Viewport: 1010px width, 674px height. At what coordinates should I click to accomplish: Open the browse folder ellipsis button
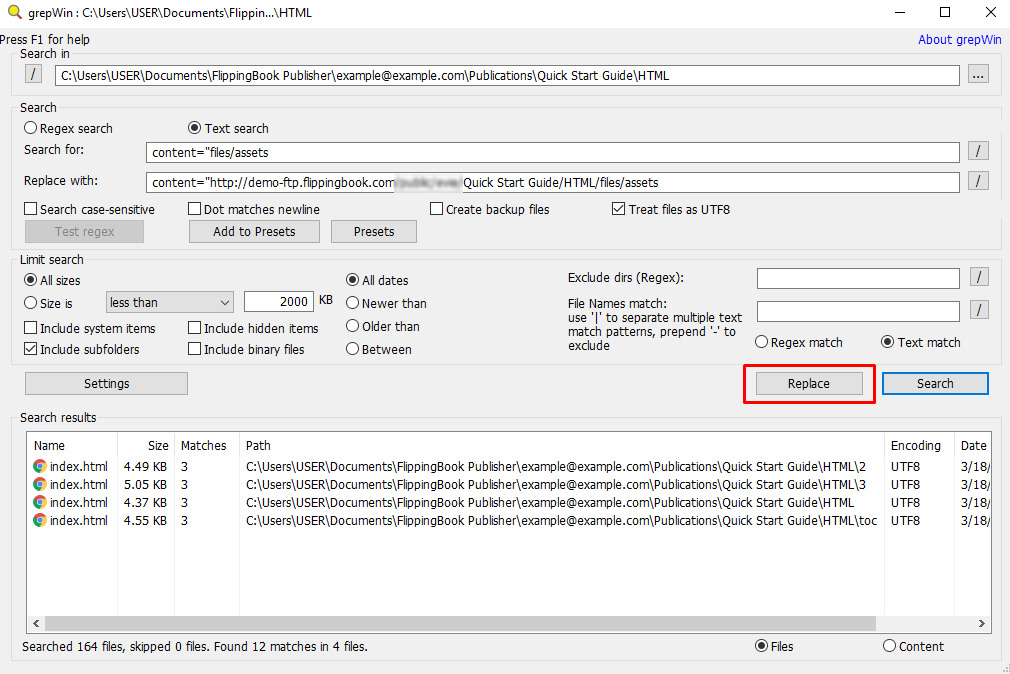[978, 75]
